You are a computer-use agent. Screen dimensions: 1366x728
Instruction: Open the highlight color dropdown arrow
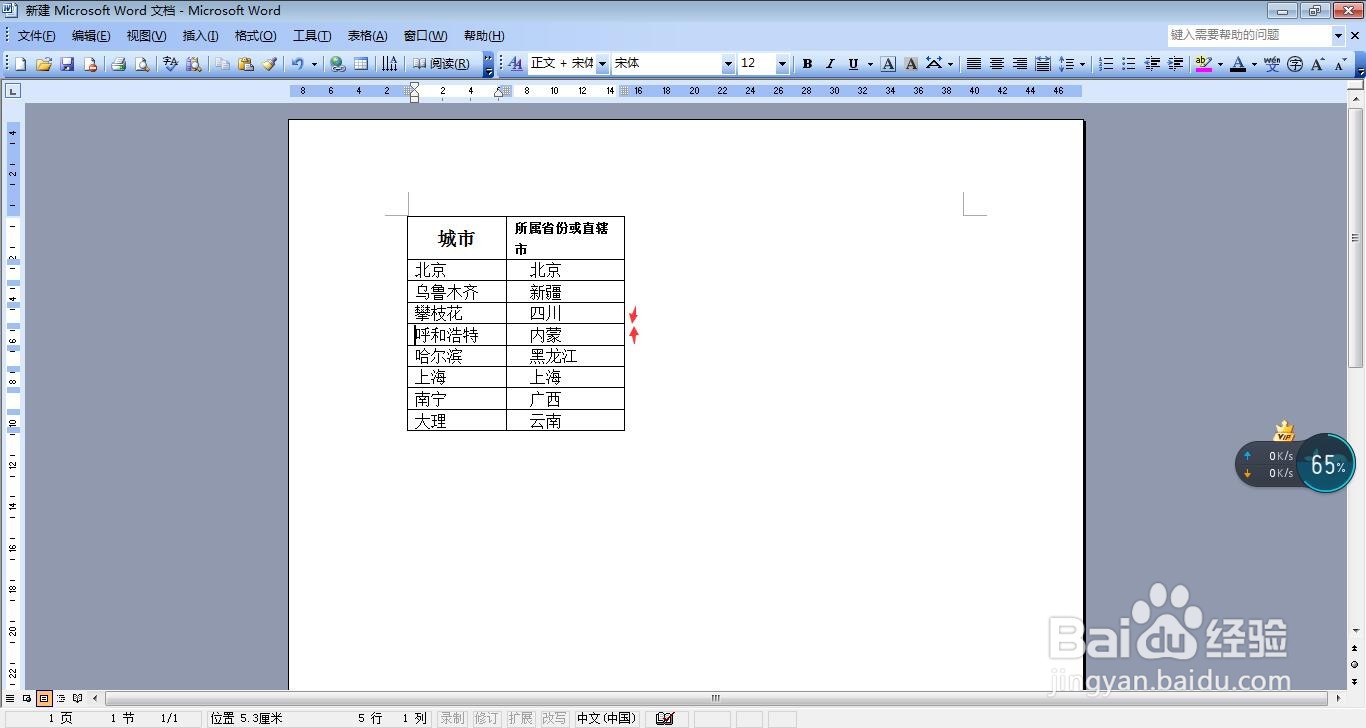(x=1220, y=64)
